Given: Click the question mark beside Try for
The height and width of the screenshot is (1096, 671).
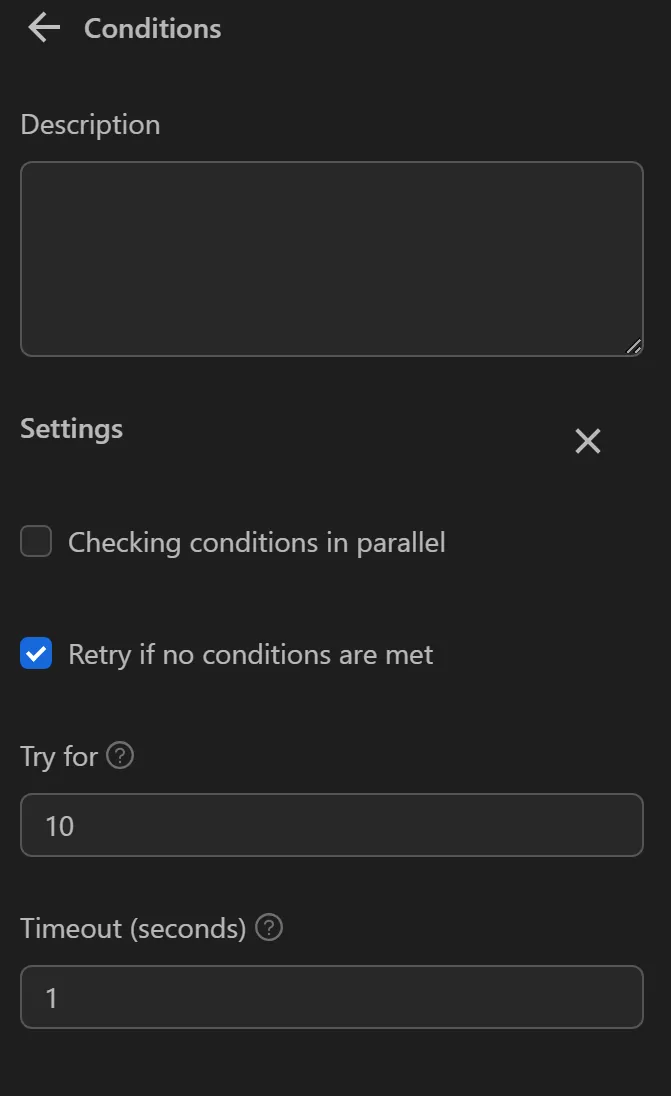Looking at the screenshot, I should (x=120, y=757).
